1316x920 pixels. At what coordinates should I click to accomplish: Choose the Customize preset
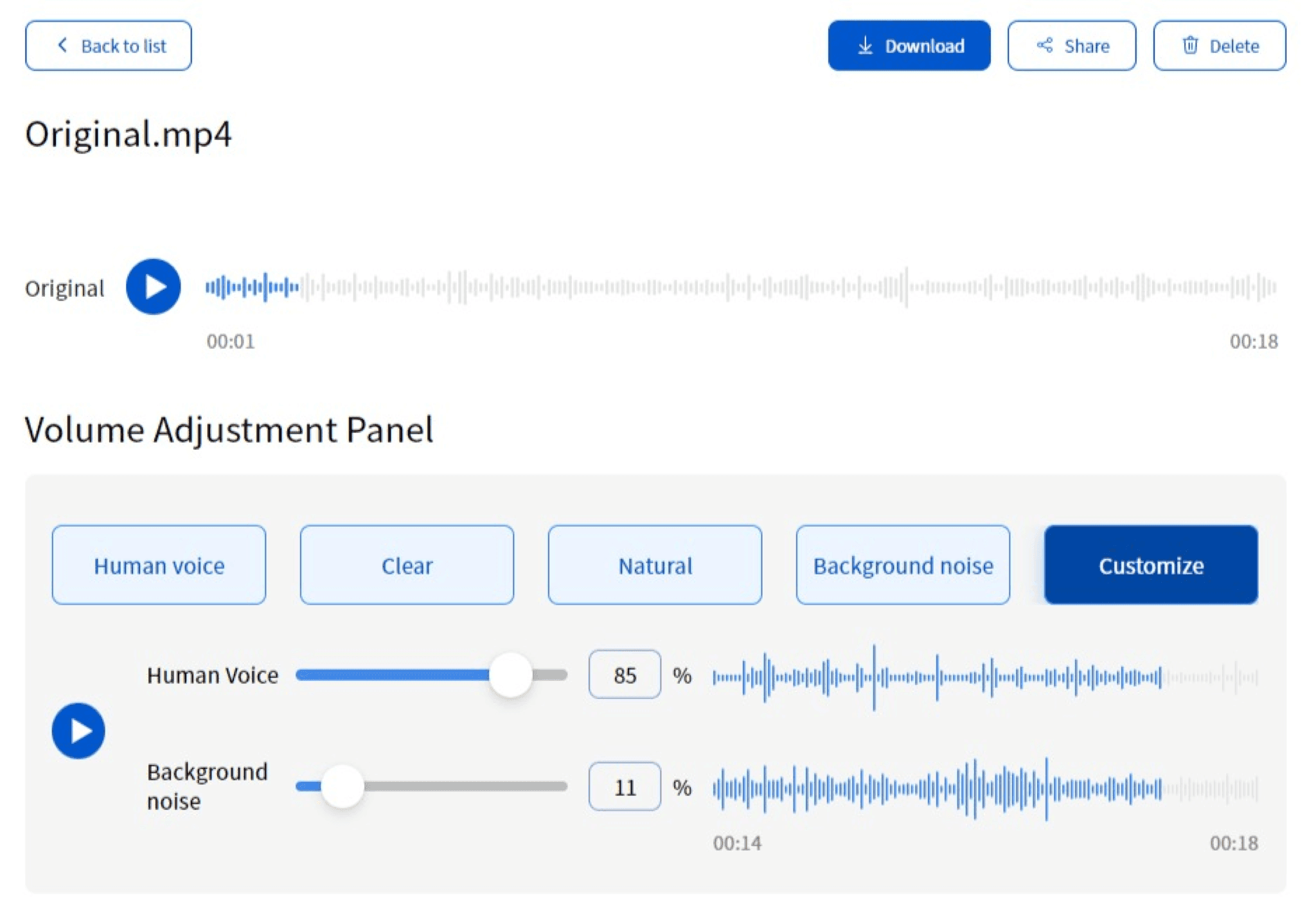click(1151, 565)
